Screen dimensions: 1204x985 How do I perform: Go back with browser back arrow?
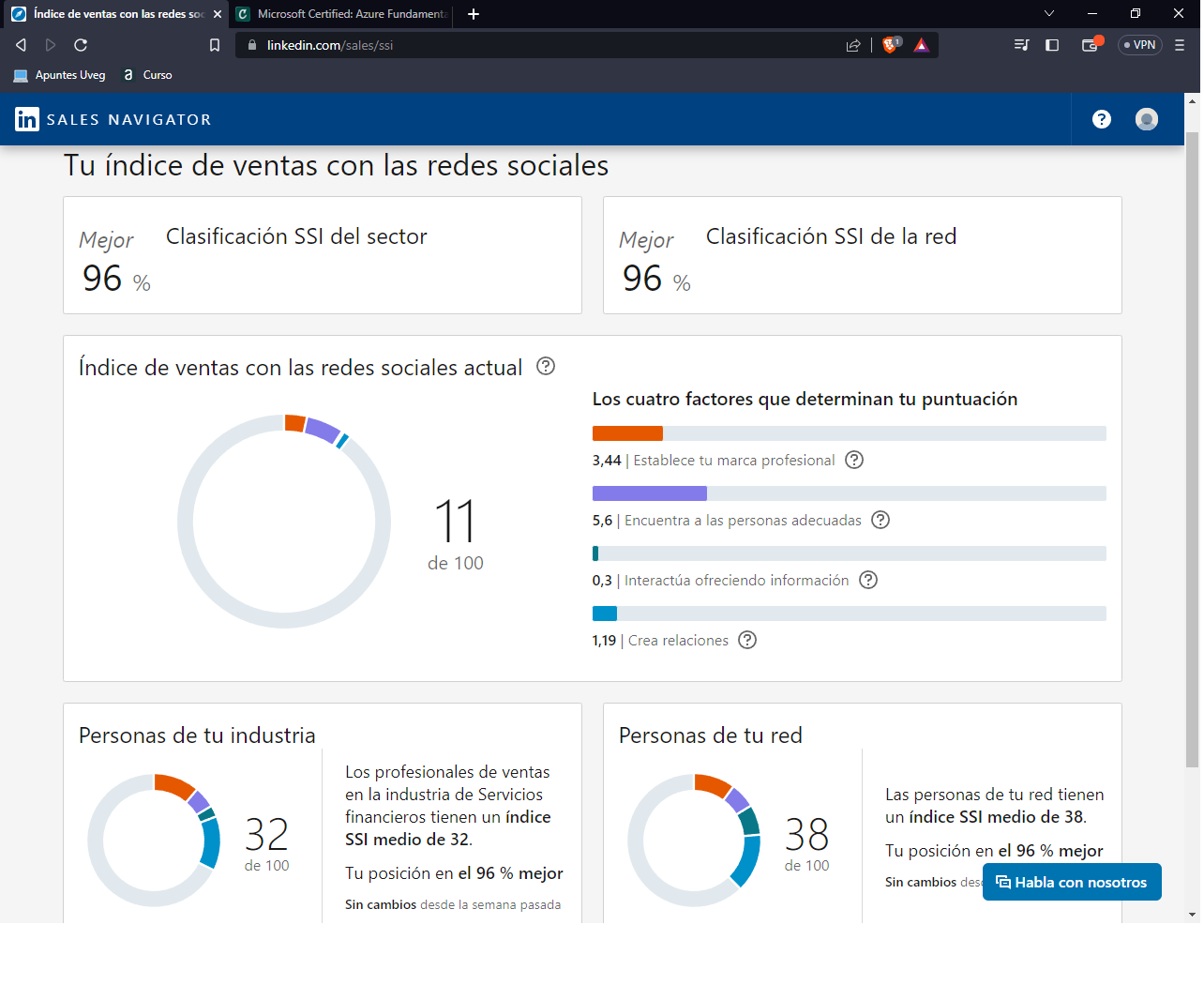click(21, 45)
